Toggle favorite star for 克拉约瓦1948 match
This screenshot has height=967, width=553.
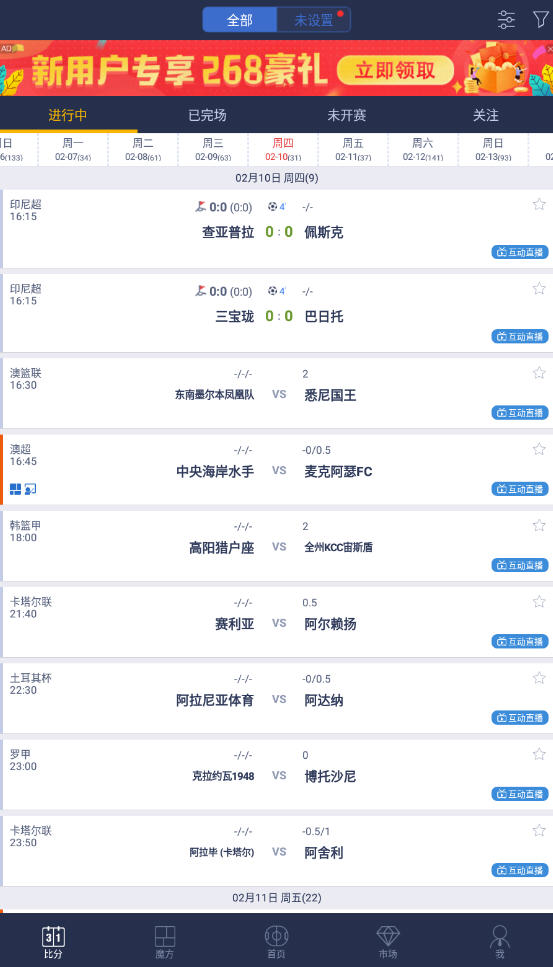click(x=539, y=754)
